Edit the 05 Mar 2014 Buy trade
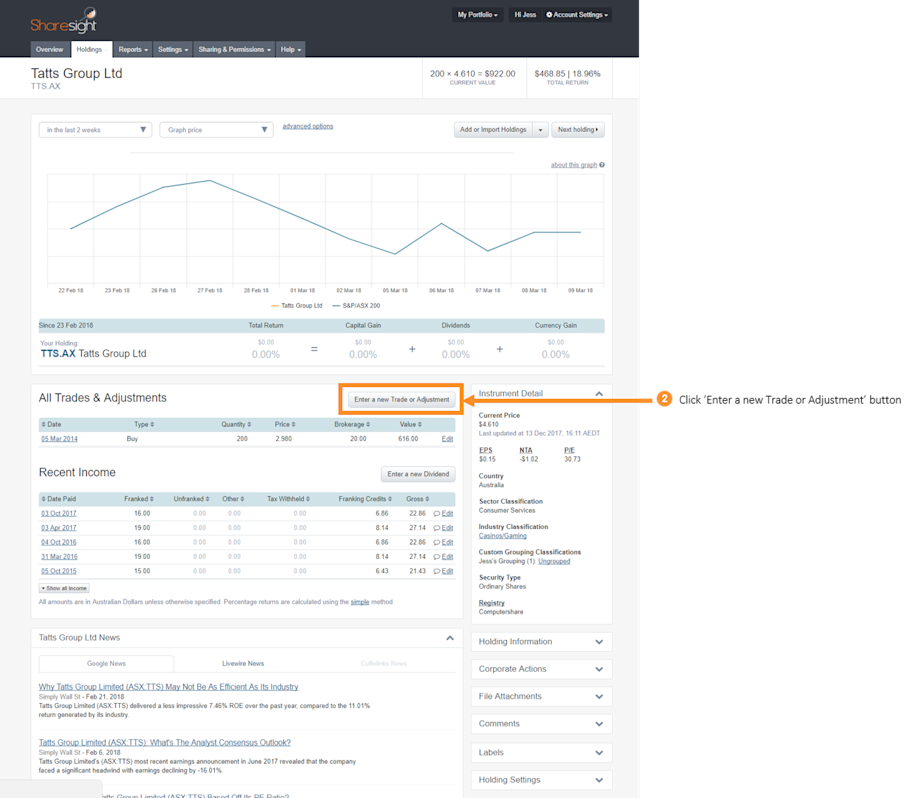The height and width of the screenshot is (798, 917). [447, 438]
